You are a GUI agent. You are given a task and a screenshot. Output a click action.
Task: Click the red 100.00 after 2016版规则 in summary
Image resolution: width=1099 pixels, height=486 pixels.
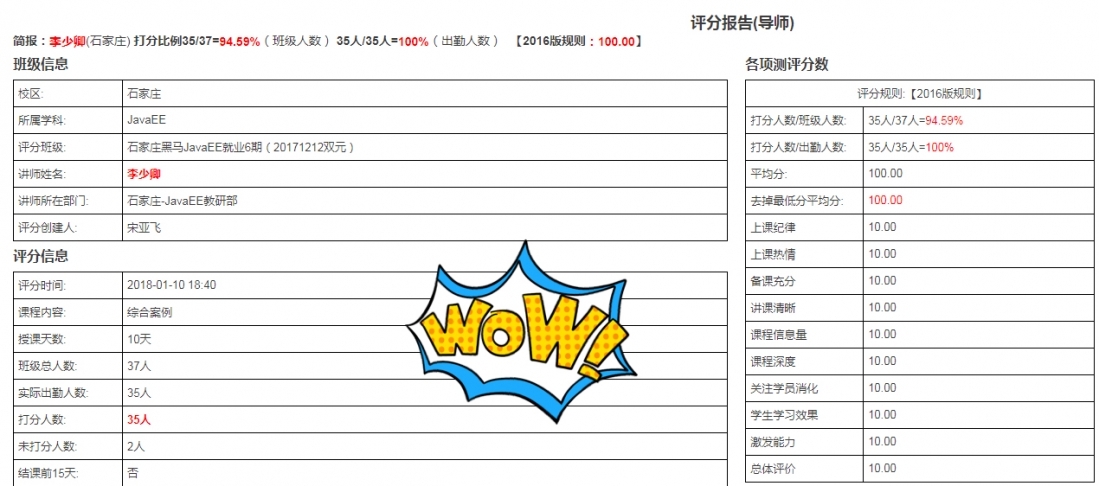(x=617, y=42)
